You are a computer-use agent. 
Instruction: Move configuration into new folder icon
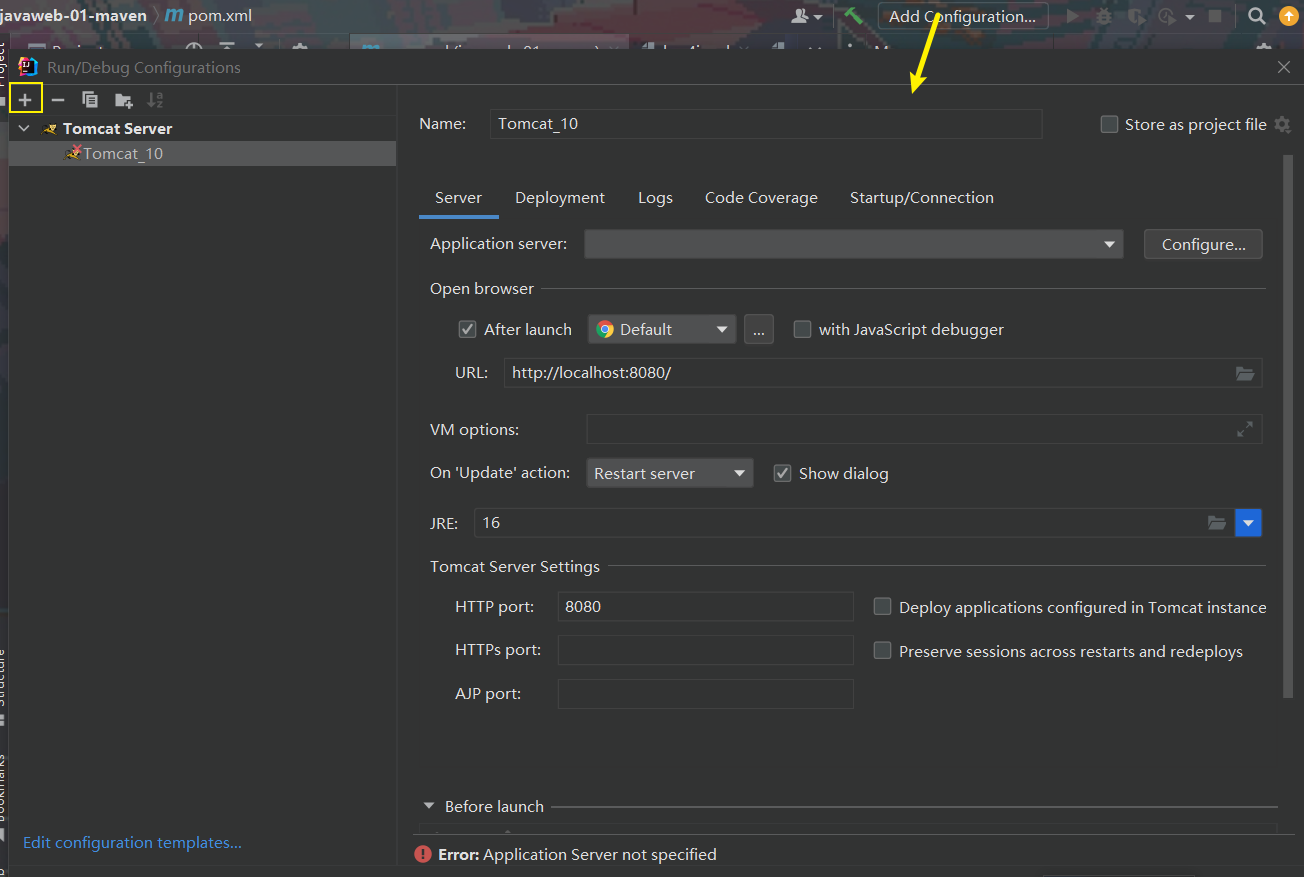123,99
